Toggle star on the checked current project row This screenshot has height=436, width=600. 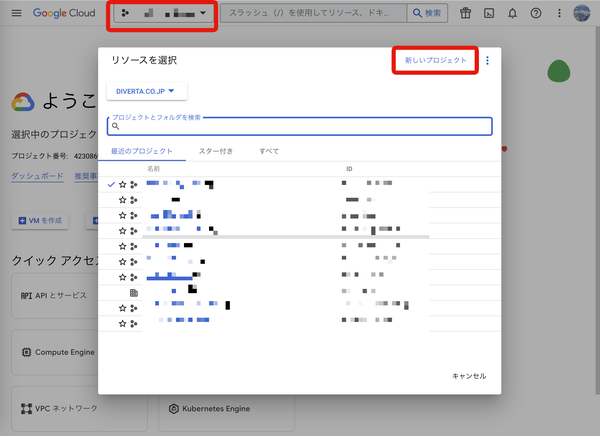(122, 185)
